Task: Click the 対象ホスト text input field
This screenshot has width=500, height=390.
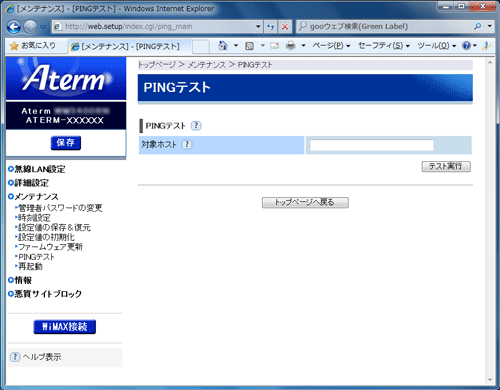Action: pyautogui.click(x=372, y=145)
